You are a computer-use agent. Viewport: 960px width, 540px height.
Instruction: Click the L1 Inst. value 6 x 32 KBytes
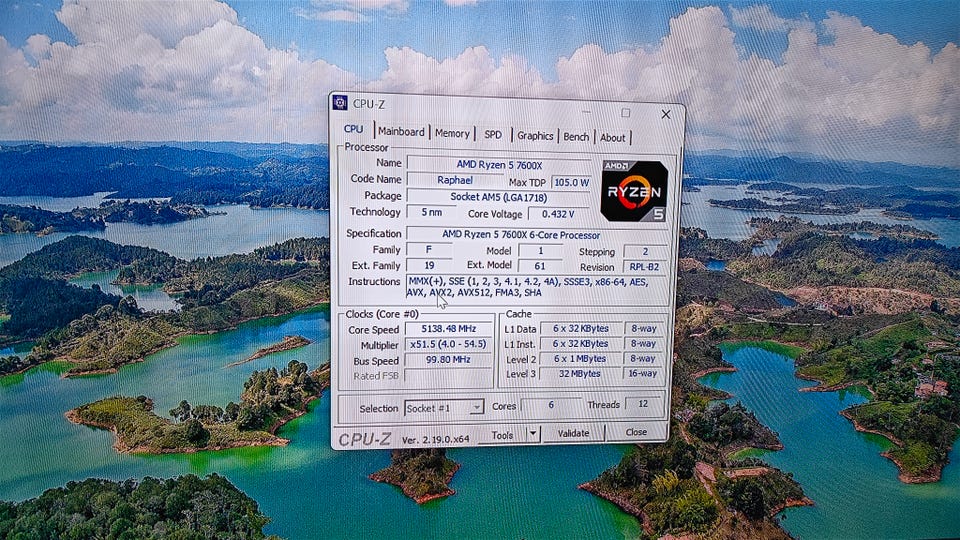tap(580, 343)
